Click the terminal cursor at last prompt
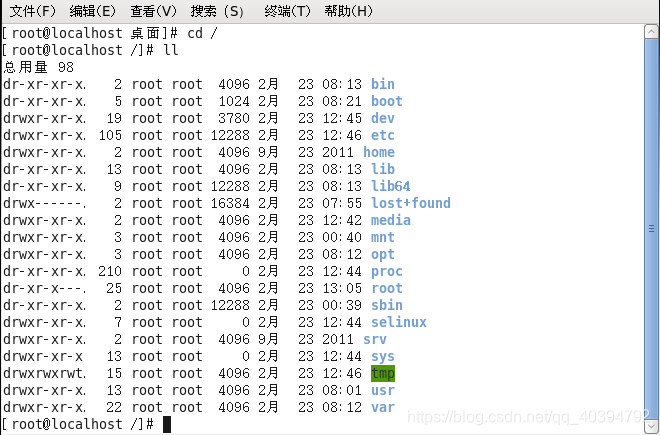This screenshot has width=660, height=435. pyautogui.click(x=167, y=424)
